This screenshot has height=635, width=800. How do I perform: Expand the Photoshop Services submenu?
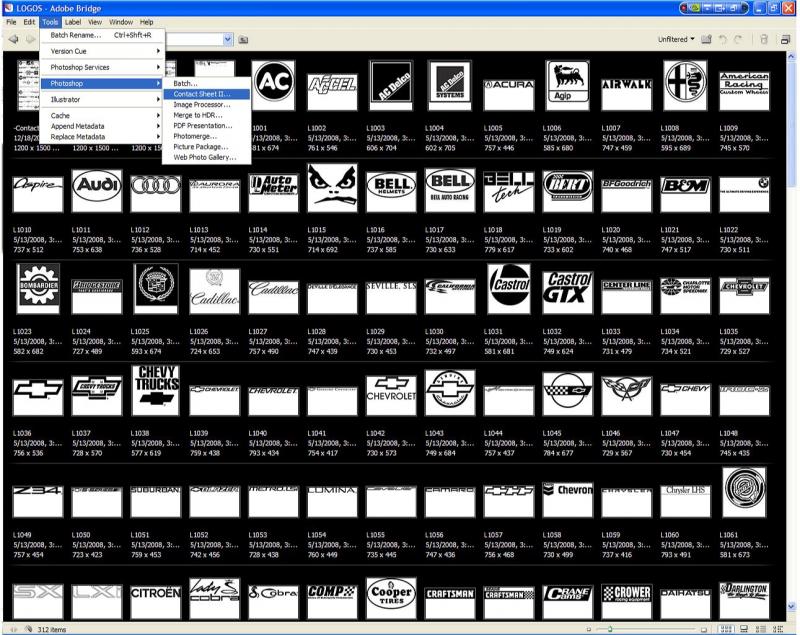102,67
